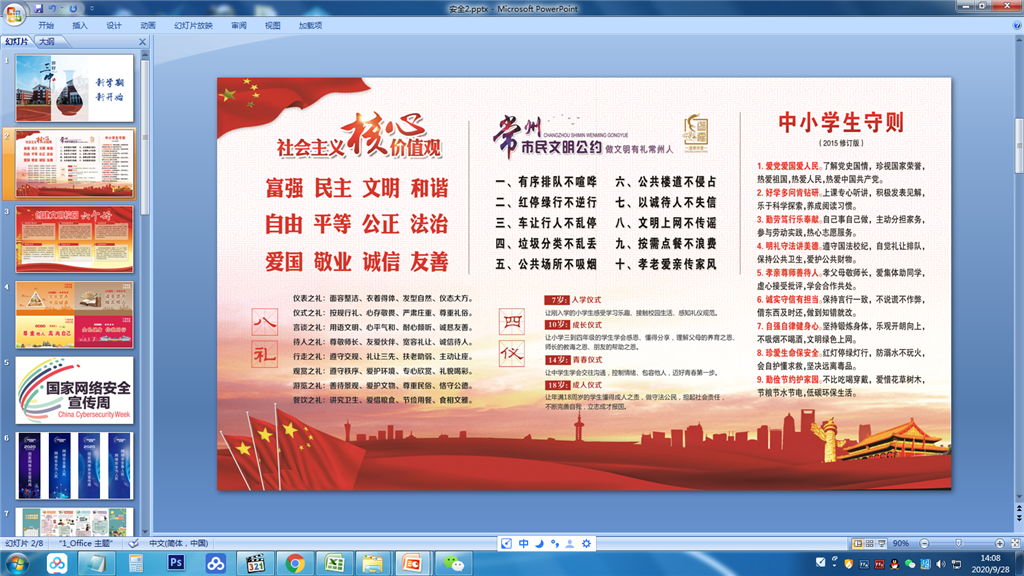Viewport: 1024px width, 576px height.
Task: Save the presentation with the floppy disk icon
Action: pos(39,8)
